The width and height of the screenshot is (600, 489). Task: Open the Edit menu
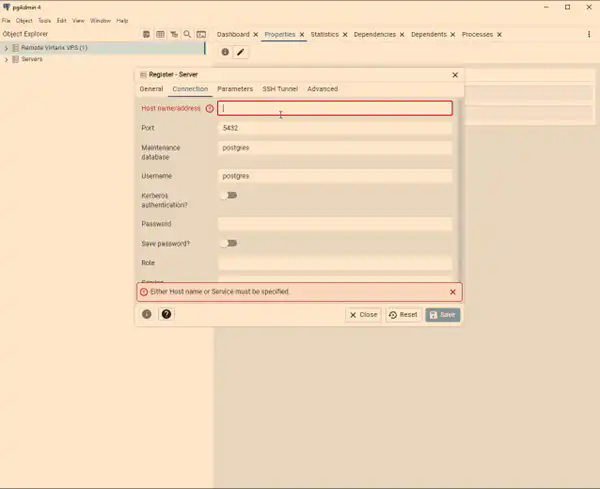(x=62, y=21)
